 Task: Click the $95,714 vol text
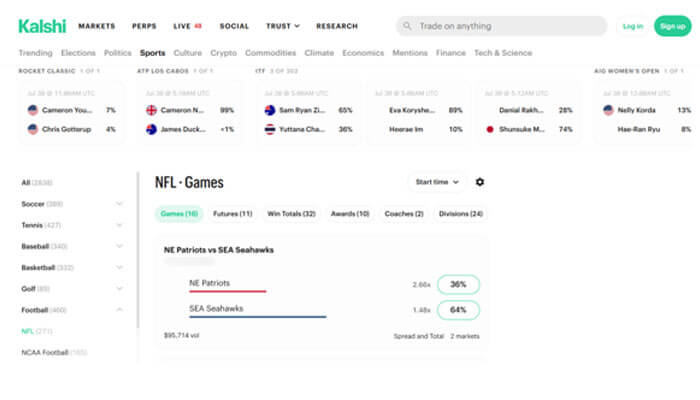coord(181,335)
